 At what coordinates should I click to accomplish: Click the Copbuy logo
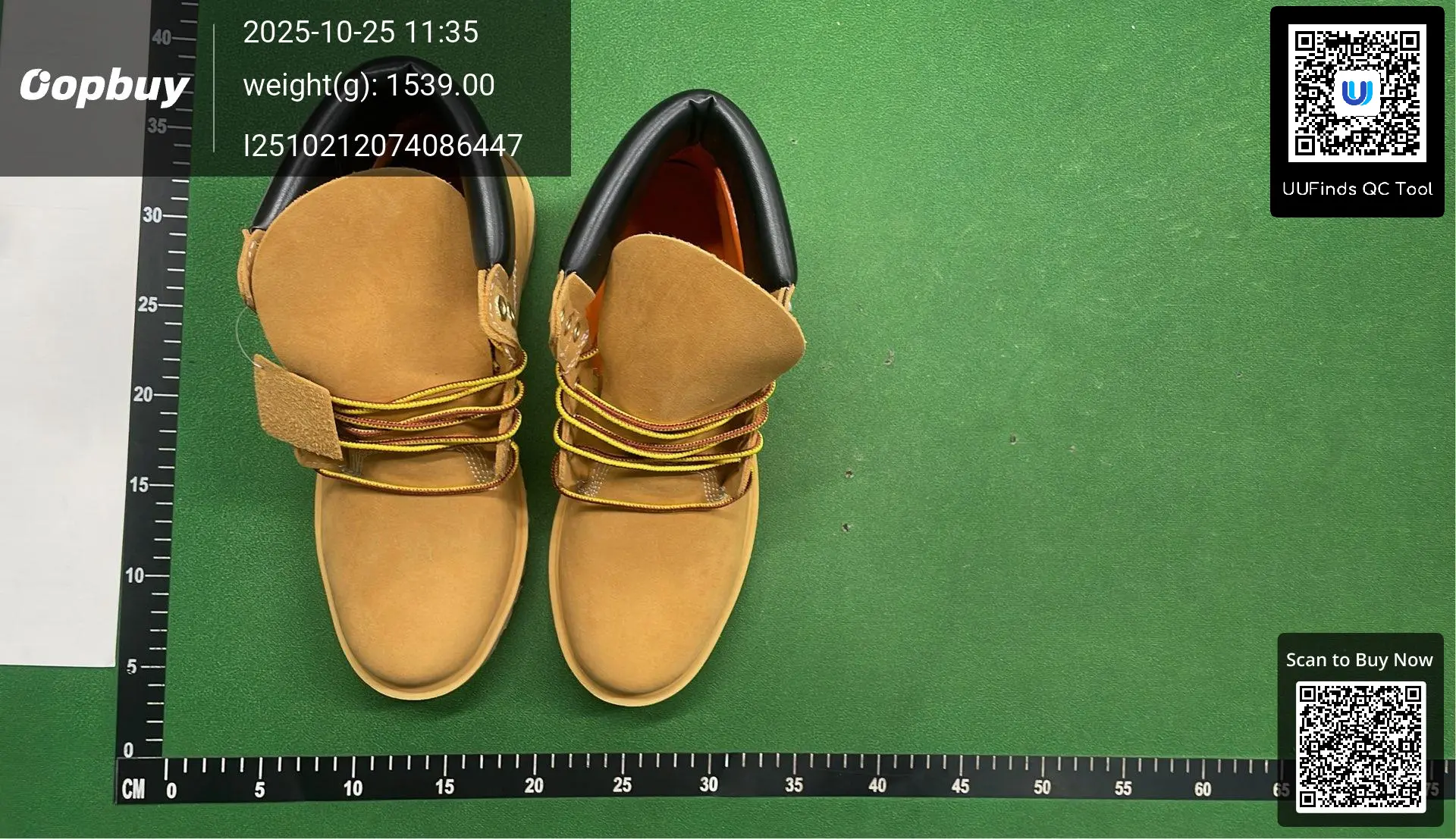tap(104, 86)
